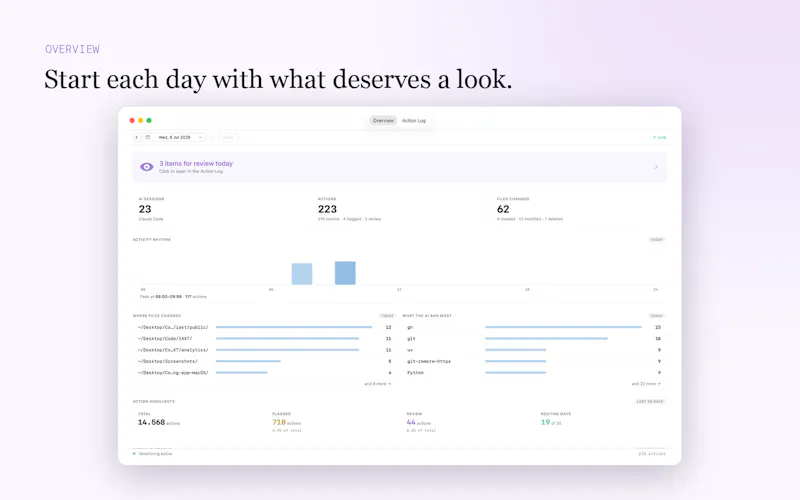Image resolution: width=800 pixels, height=500 pixels.
Task: Click the '223 actions' status bar count
Action: point(652,454)
